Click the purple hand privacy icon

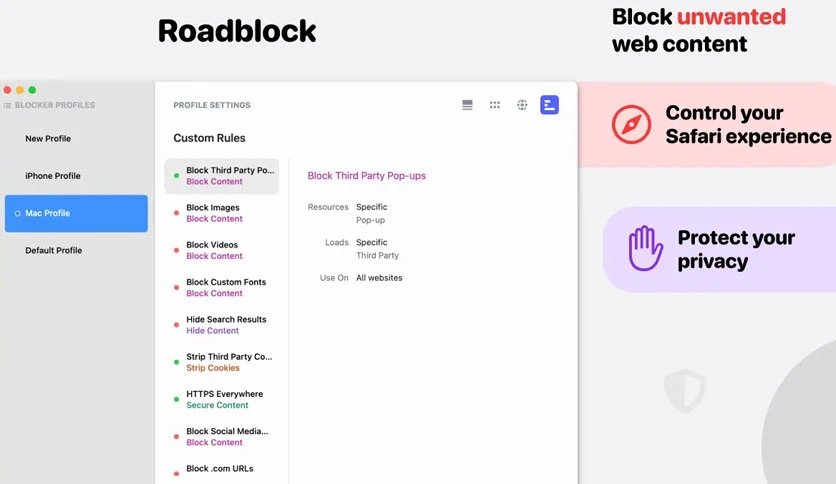pos(645,248)
